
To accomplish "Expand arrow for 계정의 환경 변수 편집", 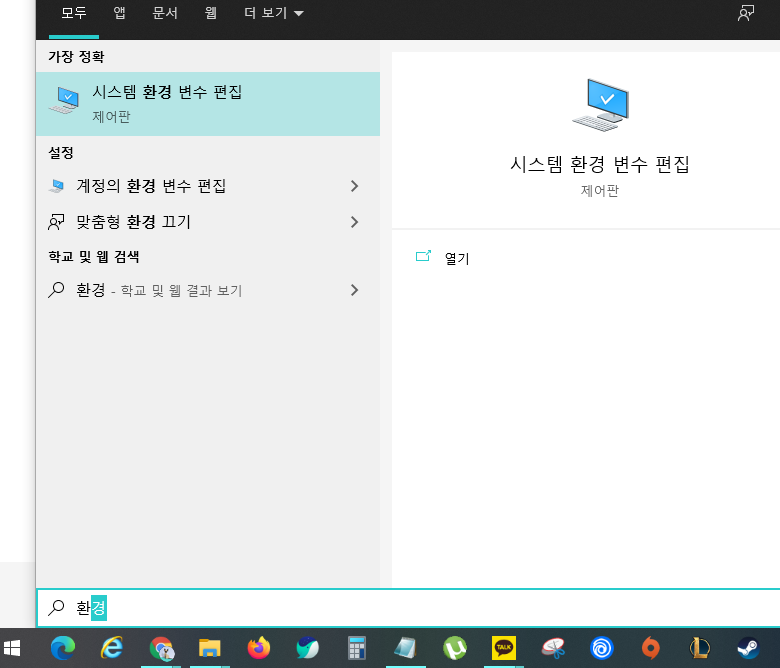I will point(354,186).
